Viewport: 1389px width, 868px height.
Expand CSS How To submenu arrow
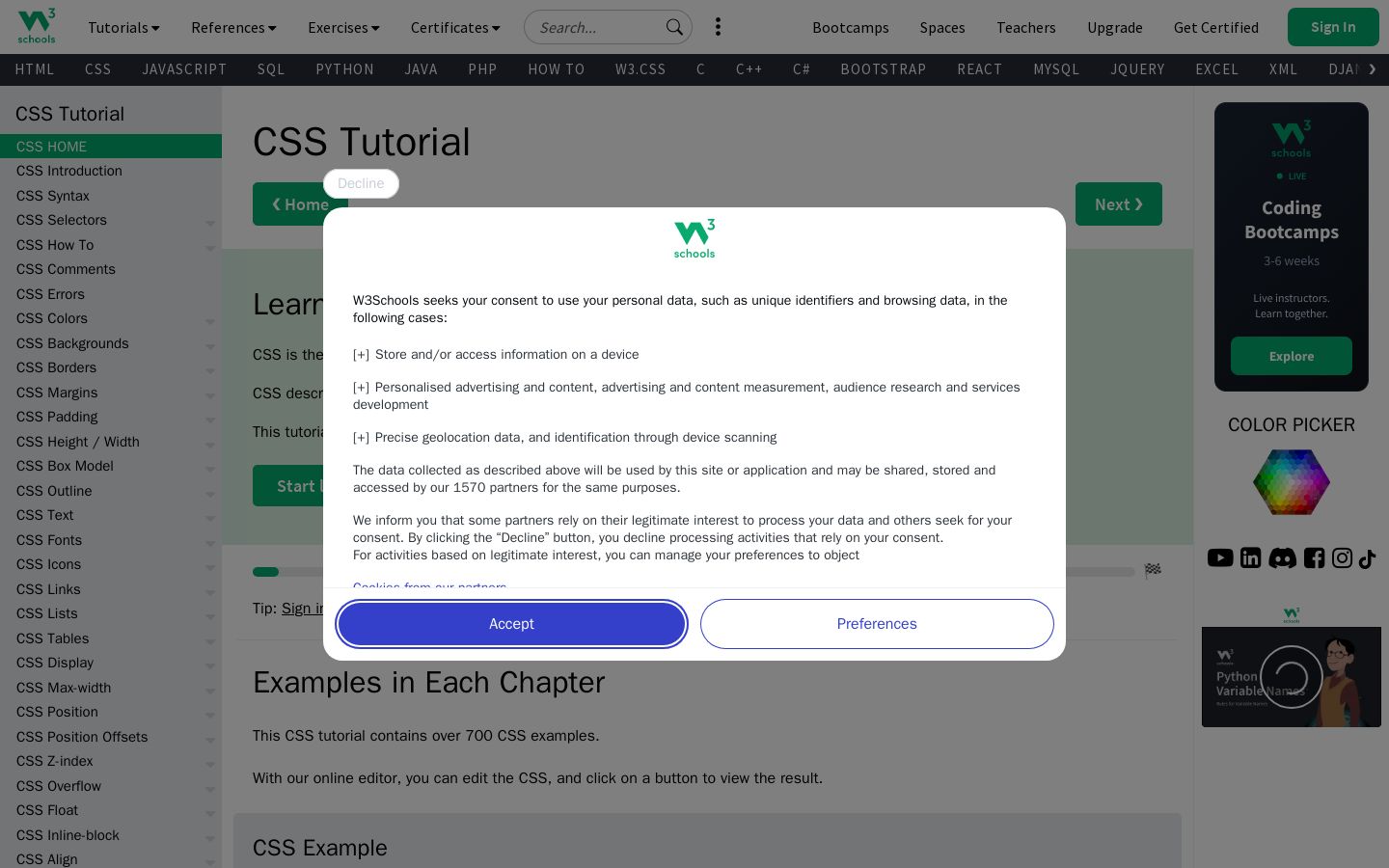[209, 248]
